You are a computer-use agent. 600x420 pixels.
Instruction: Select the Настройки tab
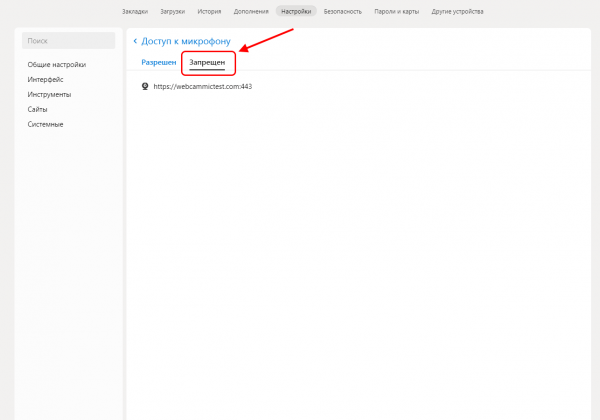click(296, 11)
